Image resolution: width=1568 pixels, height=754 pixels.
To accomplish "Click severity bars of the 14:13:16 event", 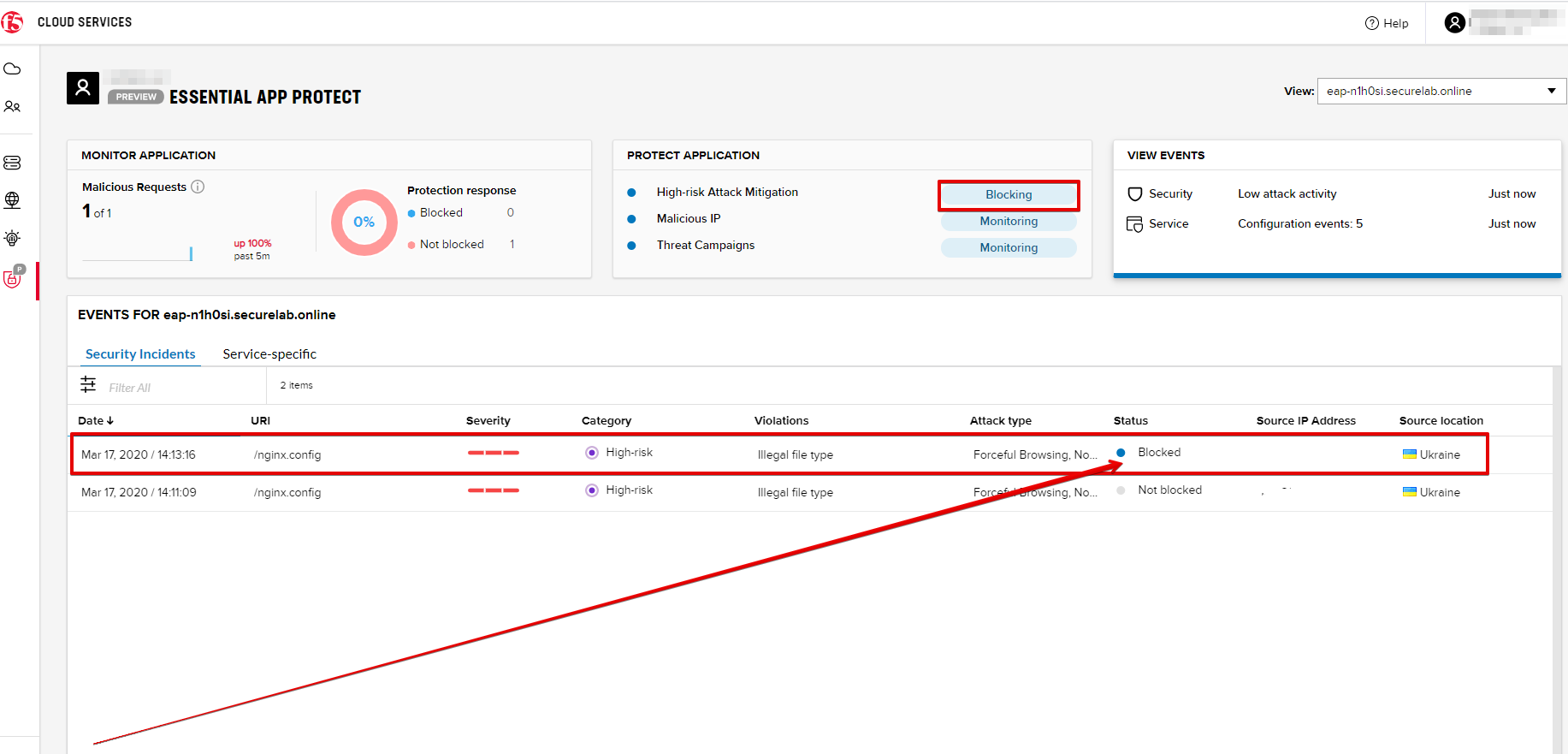I will pos(494,453).
